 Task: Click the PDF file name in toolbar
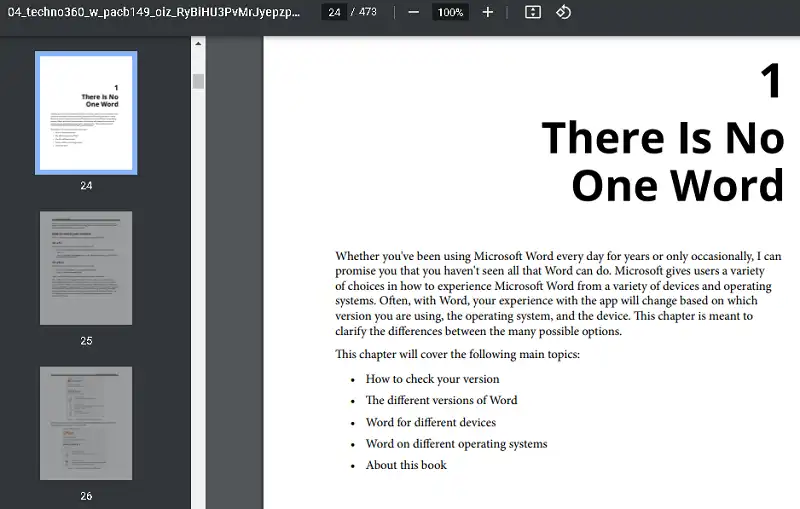153,12
